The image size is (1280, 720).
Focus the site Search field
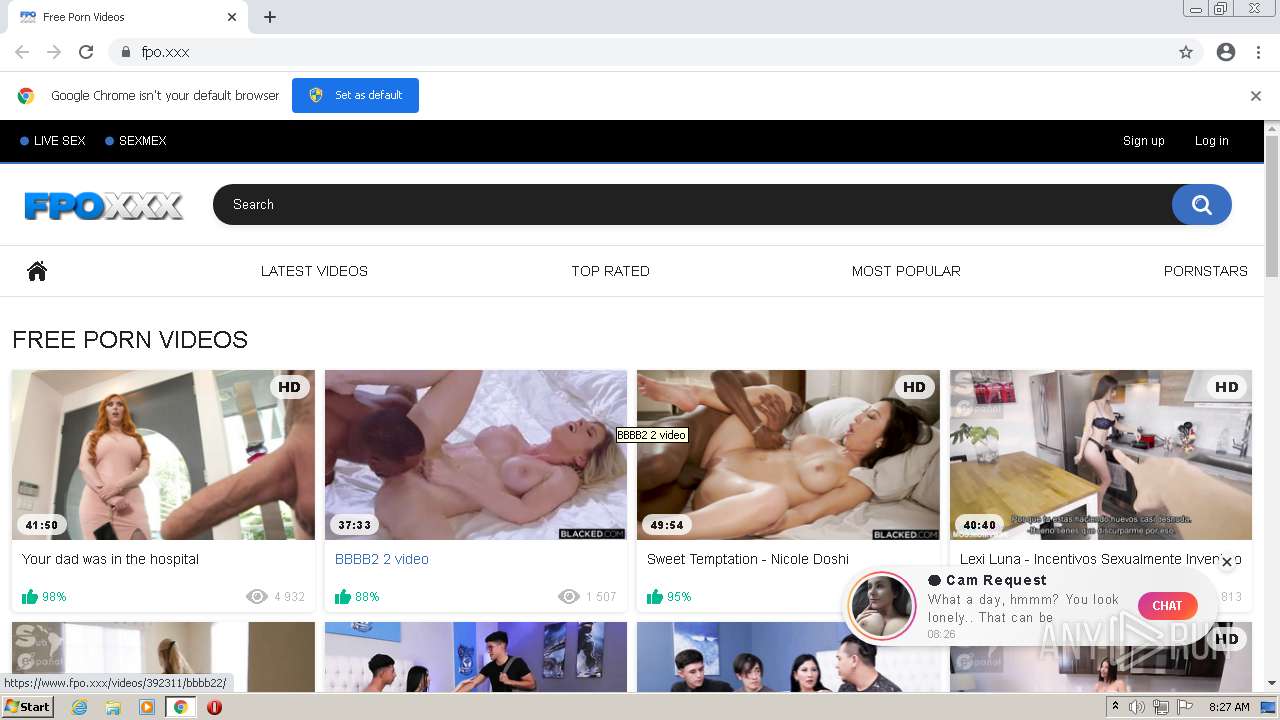click(x=692, y=204)
